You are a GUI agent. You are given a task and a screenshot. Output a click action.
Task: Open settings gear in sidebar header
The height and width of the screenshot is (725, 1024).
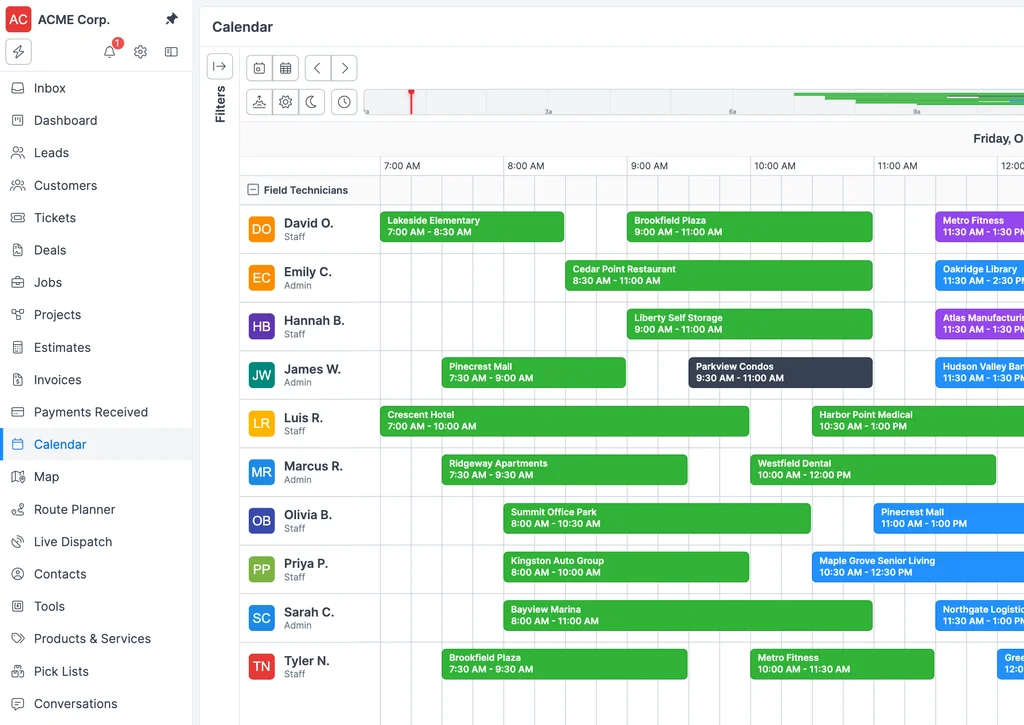(x=140, y=52)
